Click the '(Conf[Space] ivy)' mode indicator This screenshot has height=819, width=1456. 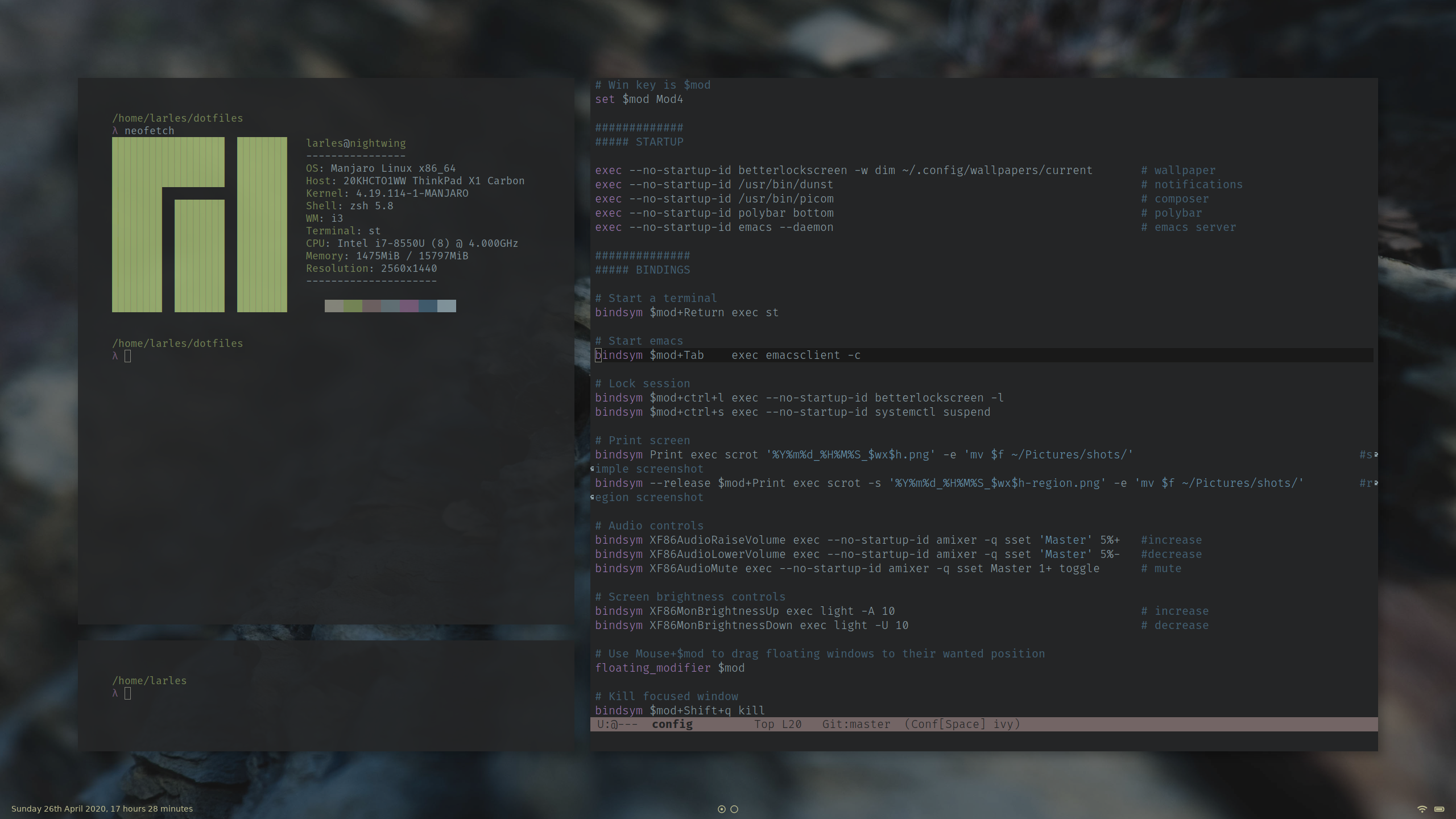[x=962, y=724]
